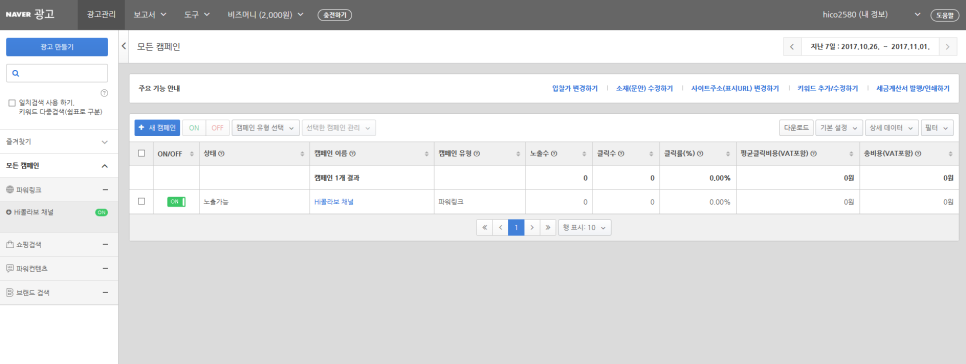Screen dimensions: 966x364
Task: Click help icon beside 캠페인 유형 column
Action: coord(477,153)
